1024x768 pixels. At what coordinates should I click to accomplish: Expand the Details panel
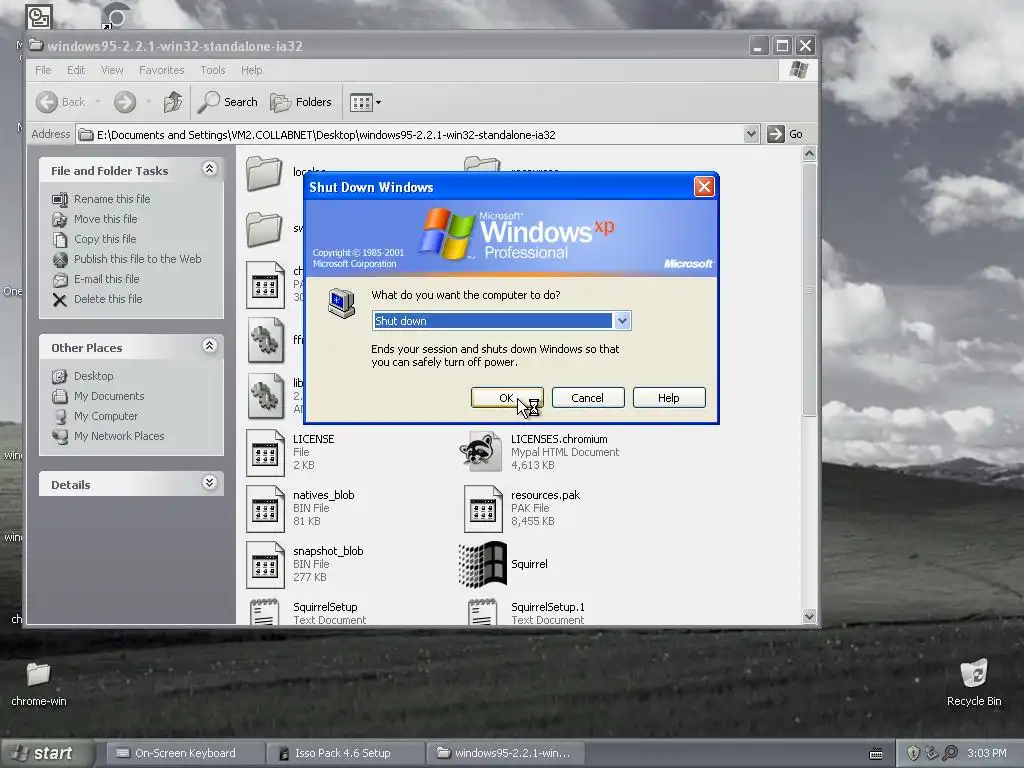(209, 483)
